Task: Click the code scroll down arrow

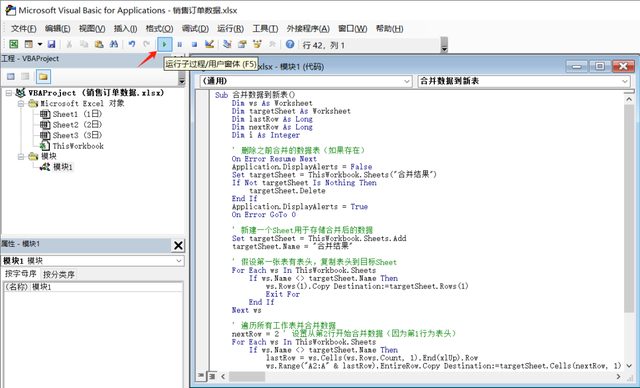Action: (629, 366)
